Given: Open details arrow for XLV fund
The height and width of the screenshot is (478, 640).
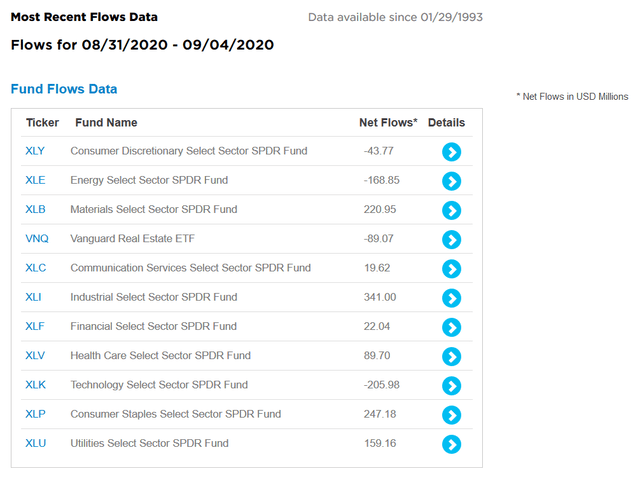Looking at the screenshot, I should (x=451, y=356).
